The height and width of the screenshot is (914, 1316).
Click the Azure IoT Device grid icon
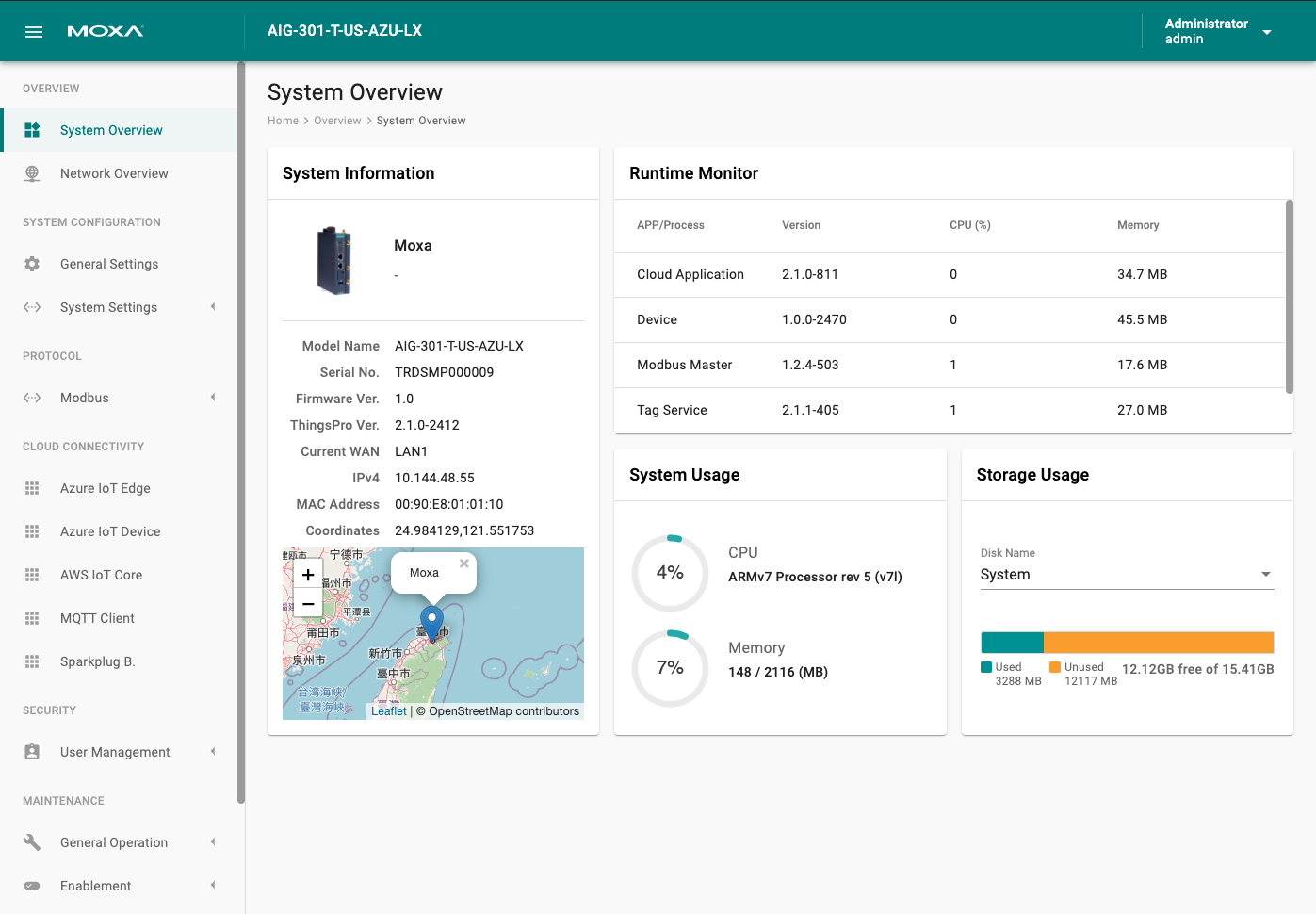(x=32, y=531)
